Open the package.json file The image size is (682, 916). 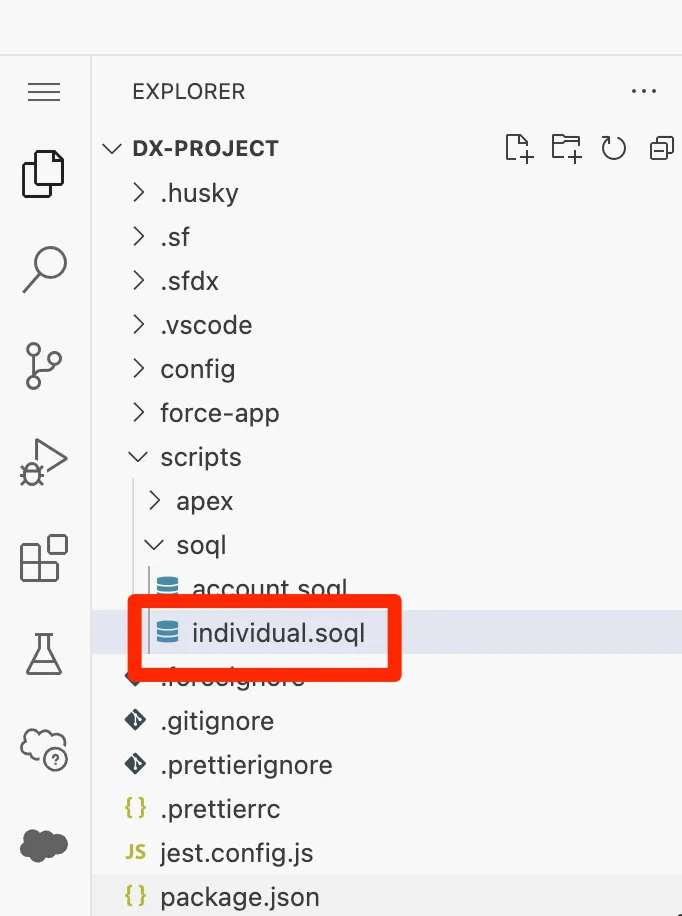[x=239, y=897]
